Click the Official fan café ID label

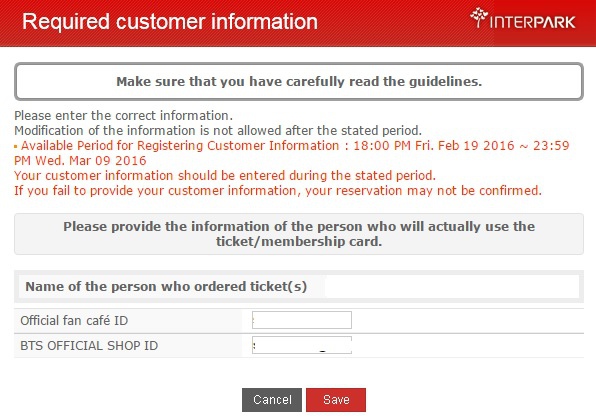tap(74, 321)
